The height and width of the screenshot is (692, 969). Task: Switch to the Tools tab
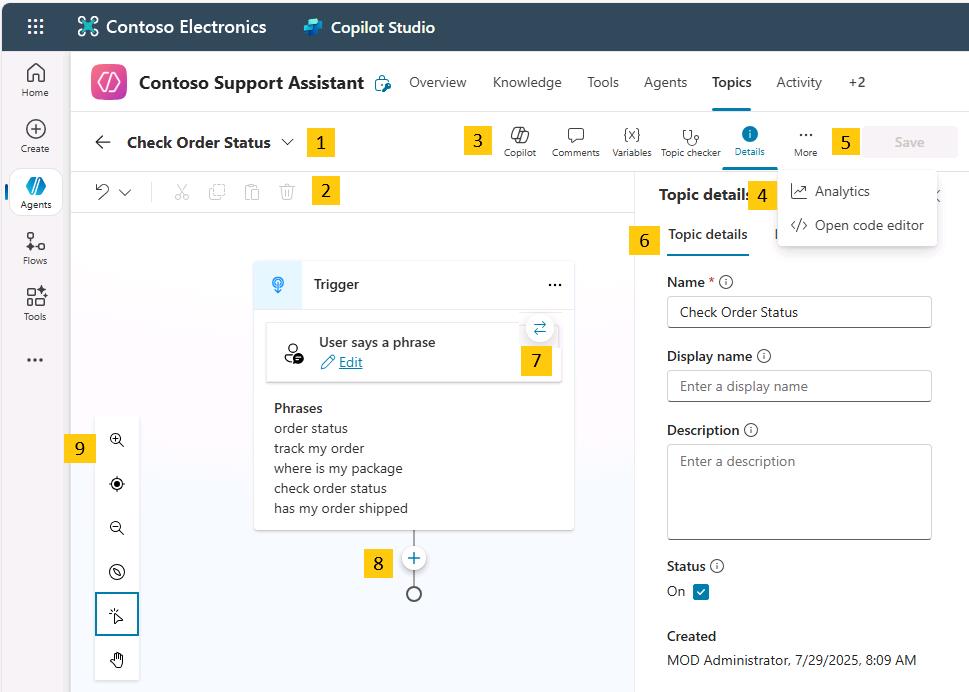603,82
